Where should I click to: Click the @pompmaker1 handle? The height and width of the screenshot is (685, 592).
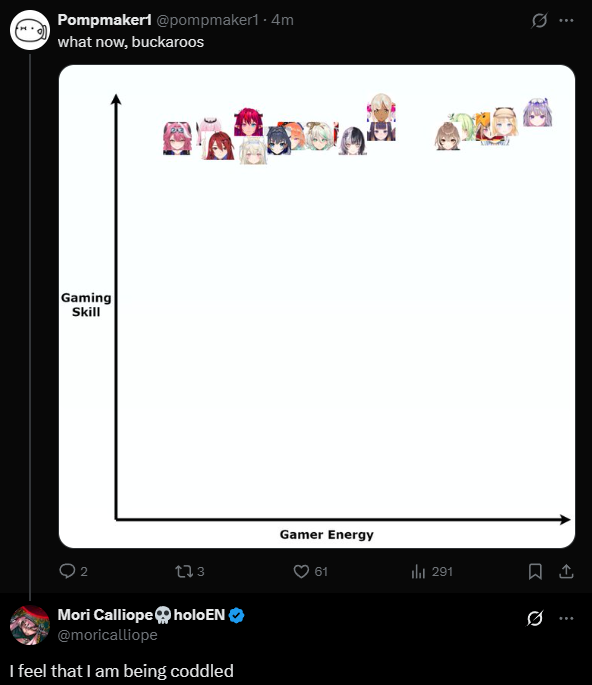pyautogui.click(x=207, y=20)
